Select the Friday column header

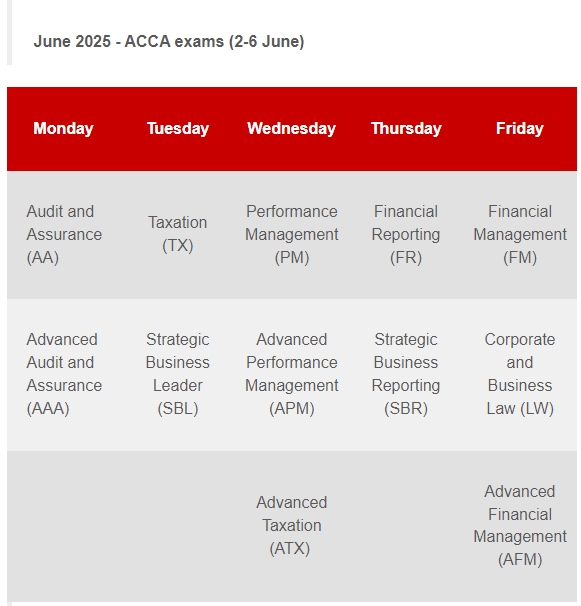coord(520,128)
